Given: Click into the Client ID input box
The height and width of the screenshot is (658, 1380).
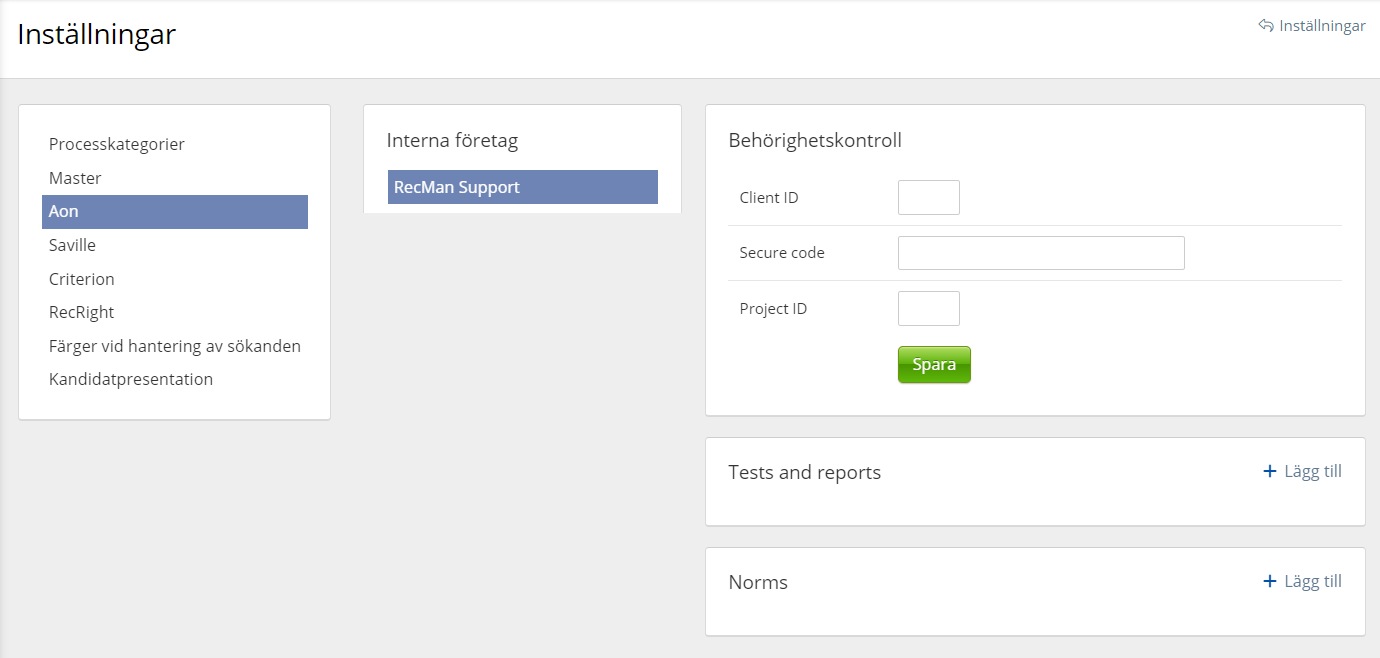Looking at the screenshot, I should pos(928,198).
